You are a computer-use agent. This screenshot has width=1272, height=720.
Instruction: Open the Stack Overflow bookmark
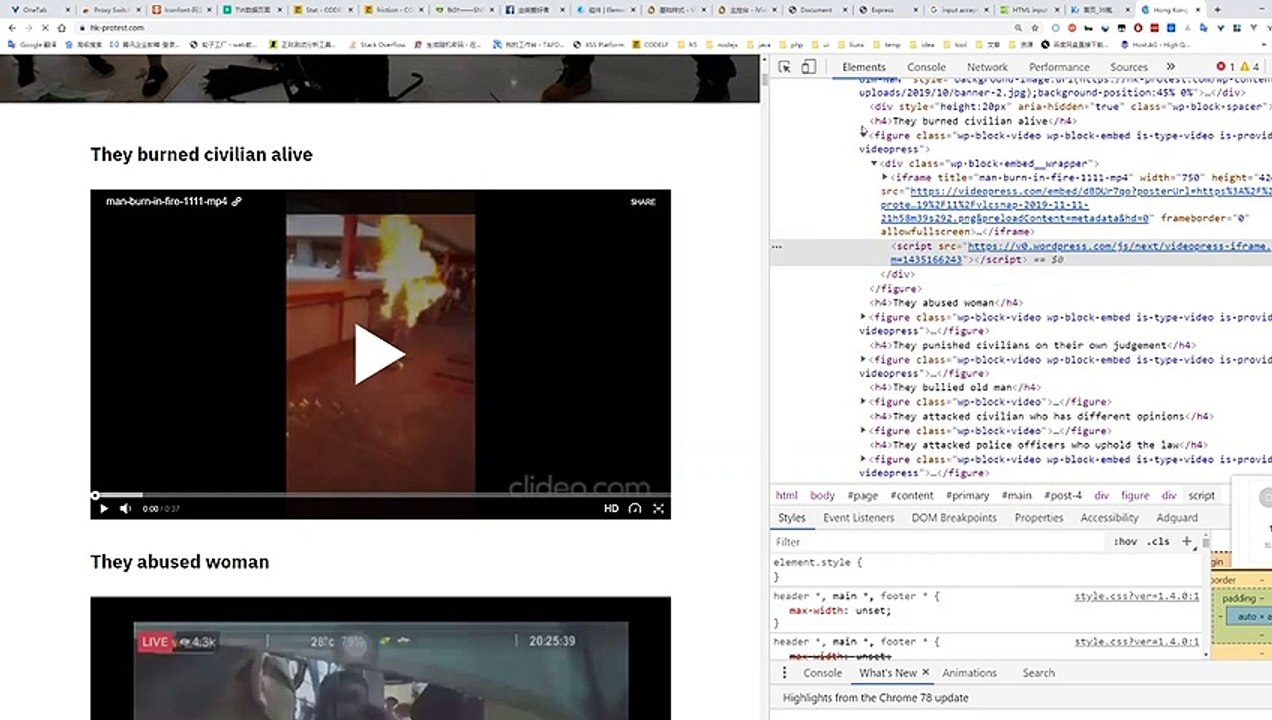point(375,45)
